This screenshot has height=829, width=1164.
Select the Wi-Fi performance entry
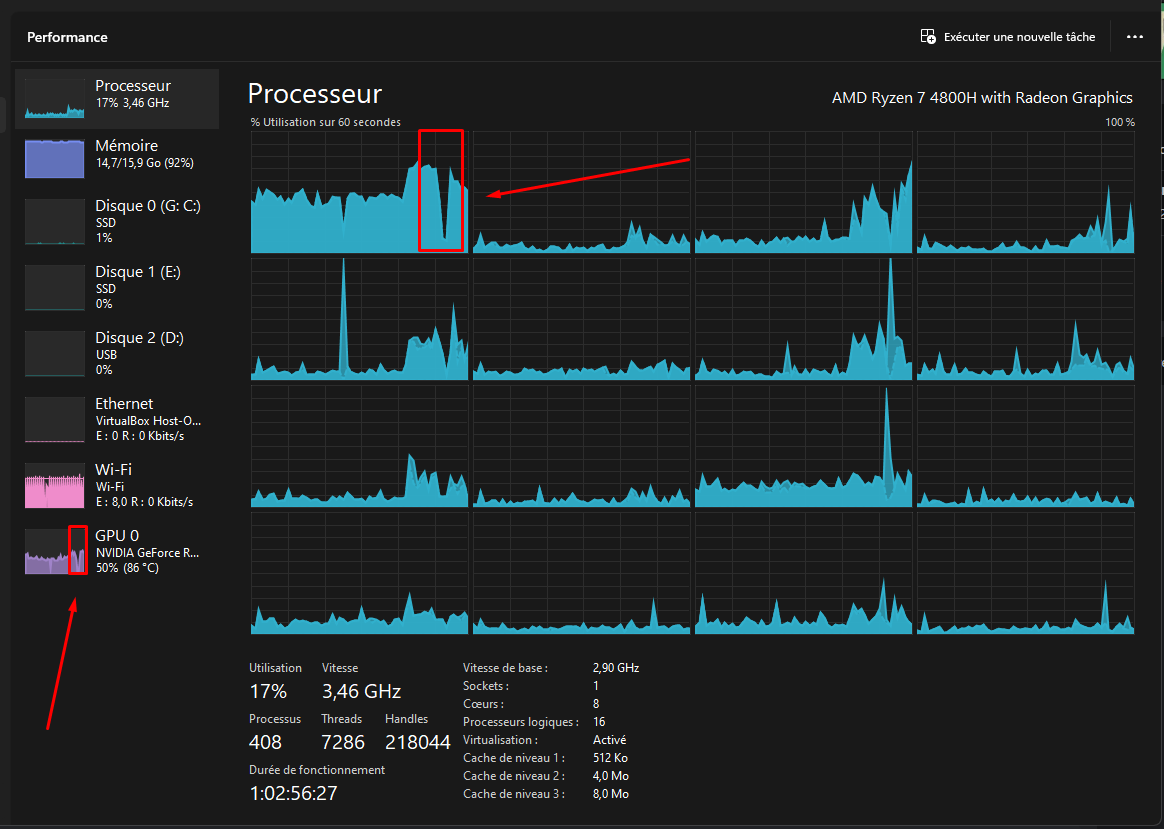[x=143, y=484]
